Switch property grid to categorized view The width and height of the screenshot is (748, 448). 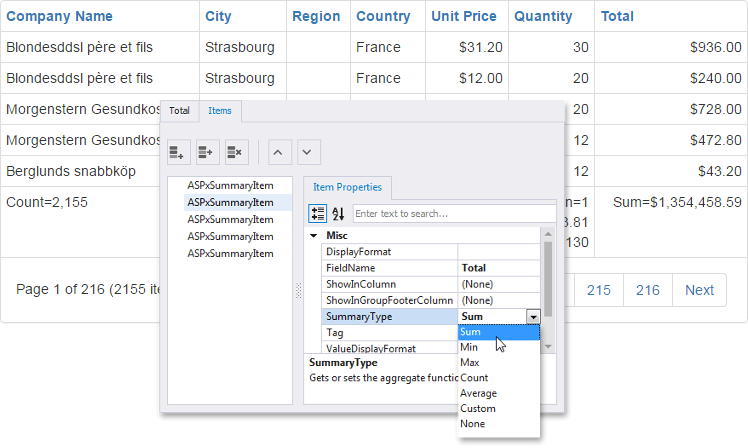point(317,213)
